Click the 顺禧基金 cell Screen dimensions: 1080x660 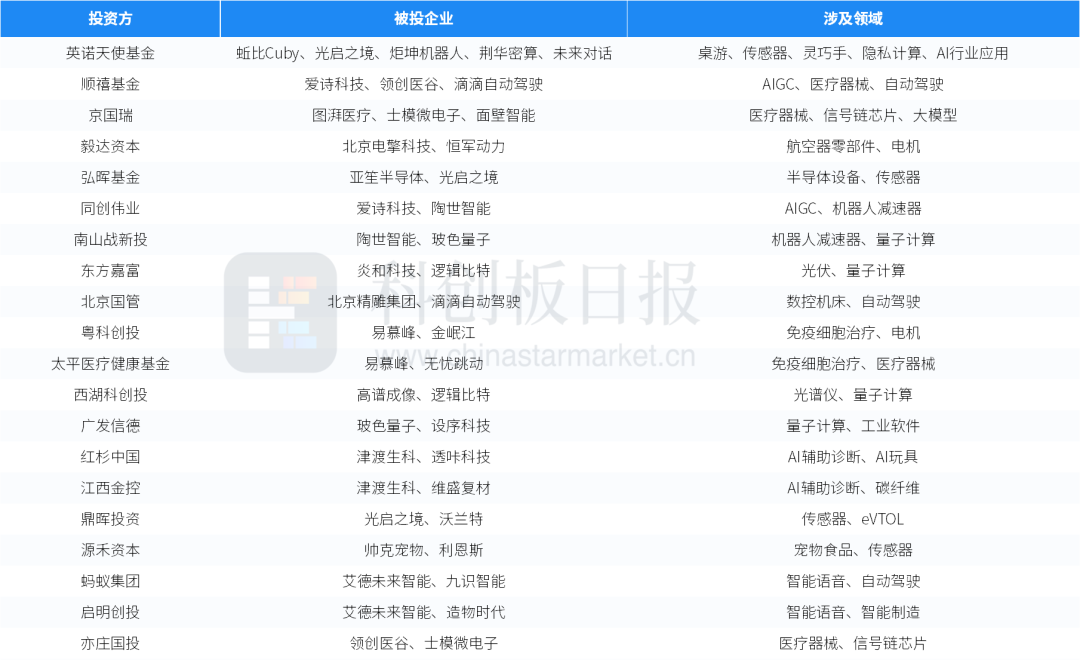point(110,84)
